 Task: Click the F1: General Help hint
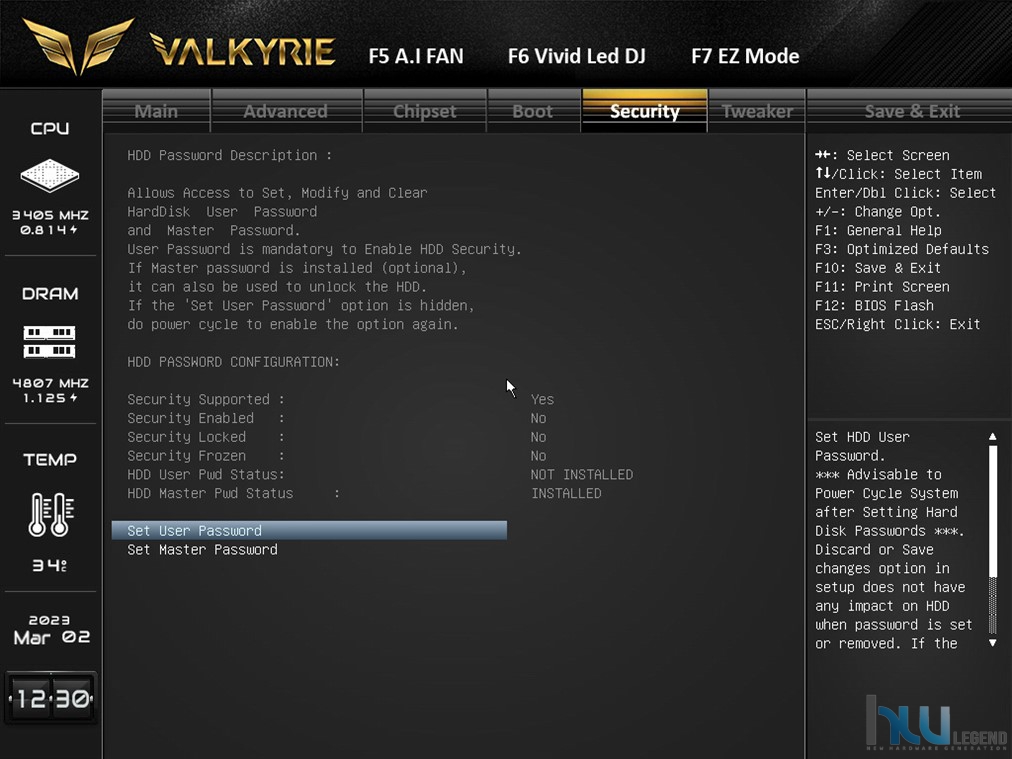pos(878,230)
